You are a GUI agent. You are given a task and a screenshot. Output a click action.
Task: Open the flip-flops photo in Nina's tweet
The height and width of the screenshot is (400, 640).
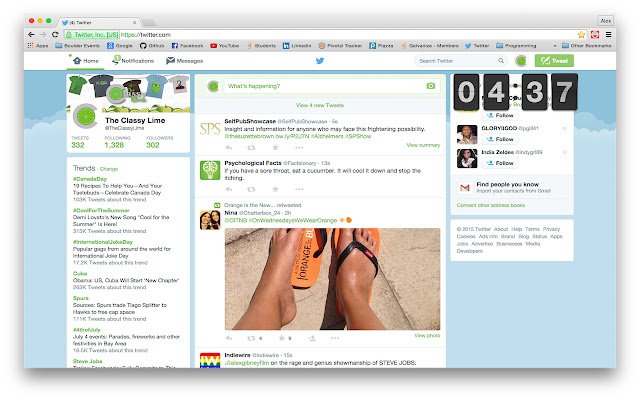click(332, 279)
